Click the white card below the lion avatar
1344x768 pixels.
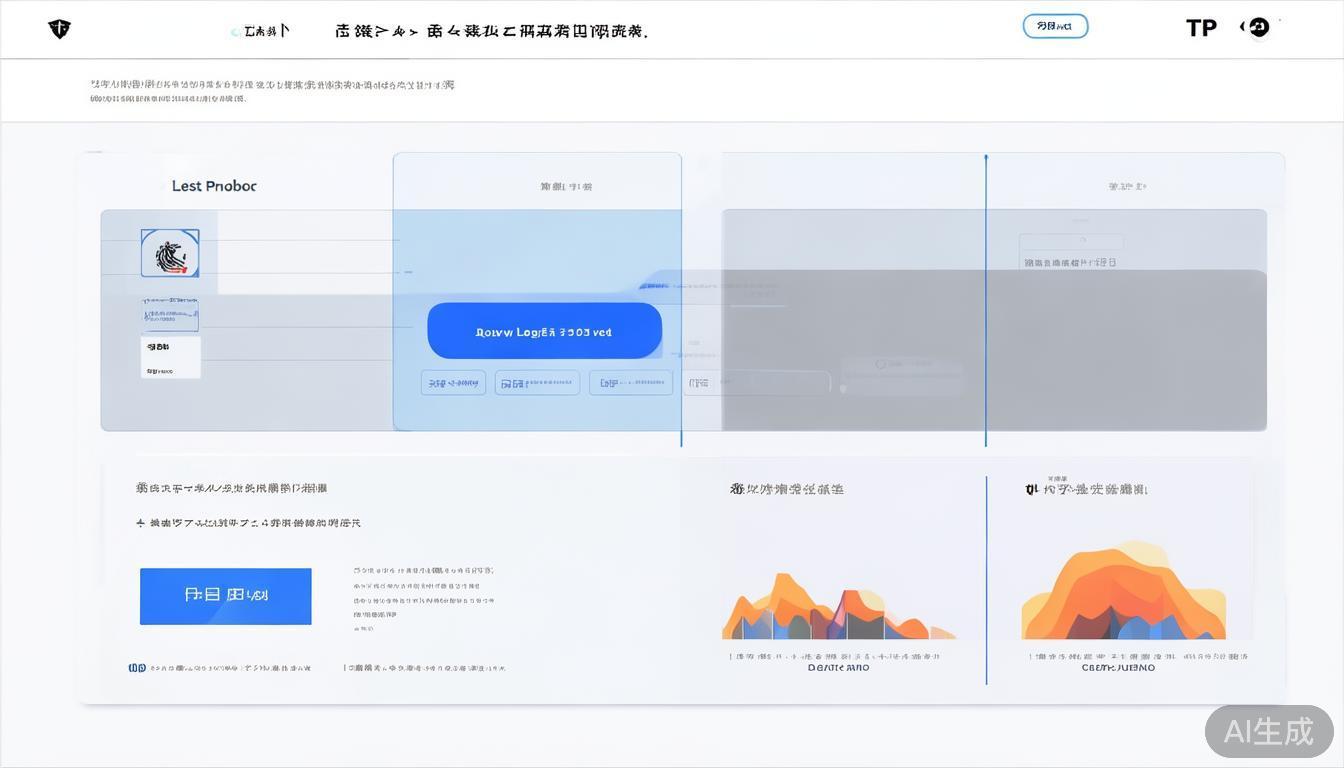(170, 357)
